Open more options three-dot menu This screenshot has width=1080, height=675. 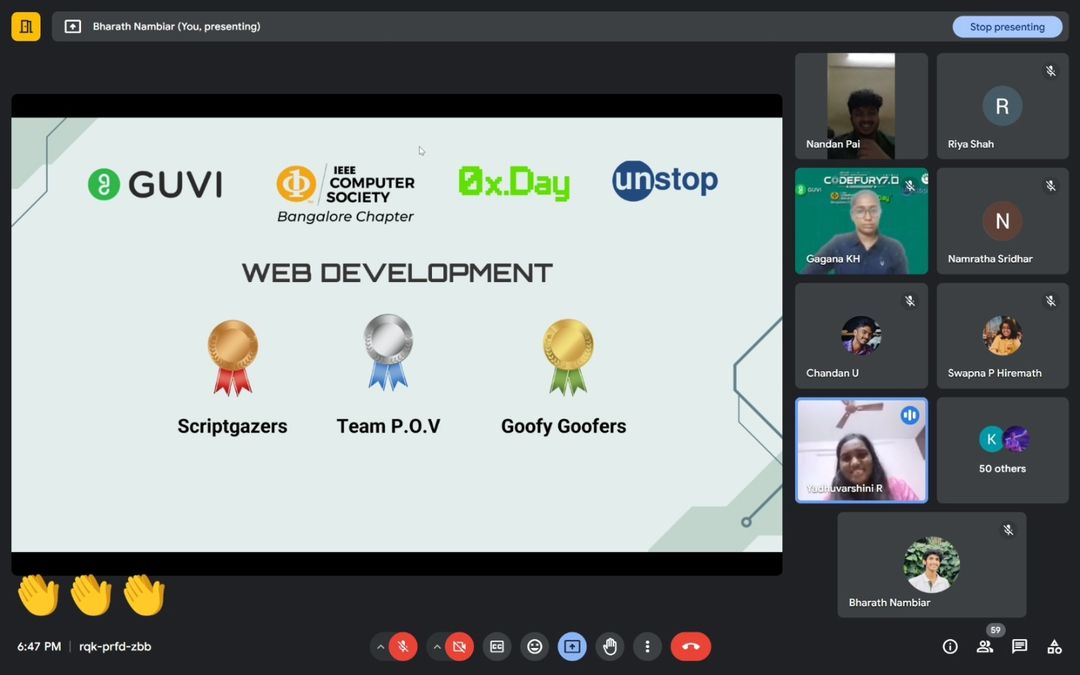[647, 646]
